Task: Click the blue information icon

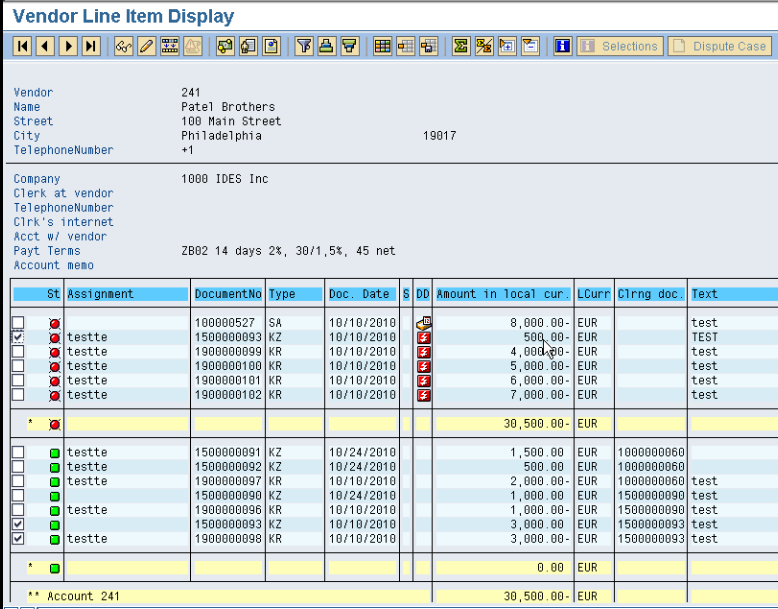Action: (563, 46)
